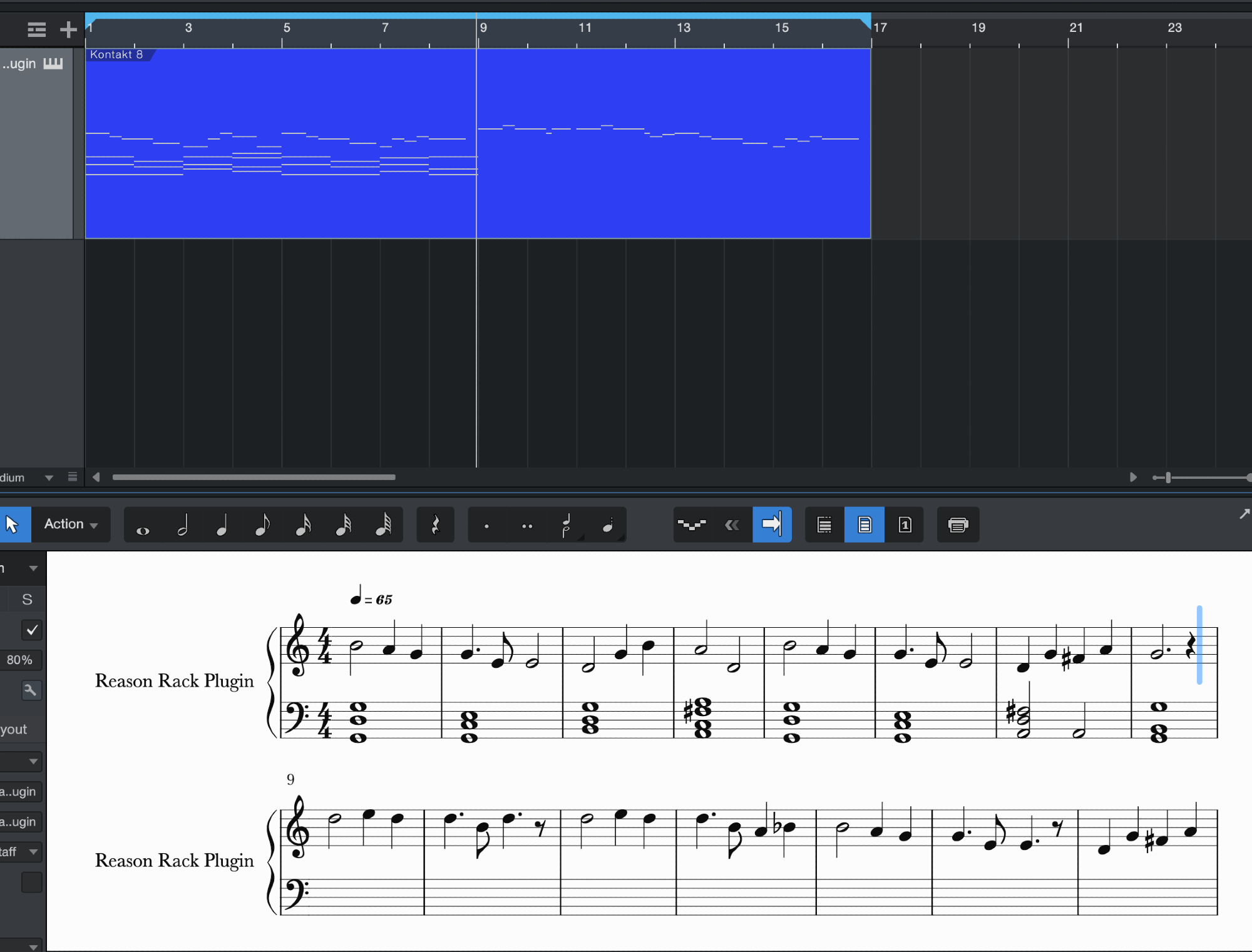
Task: Pick the eighth note value
Action: pyautogui.click(x=262, y=525)
